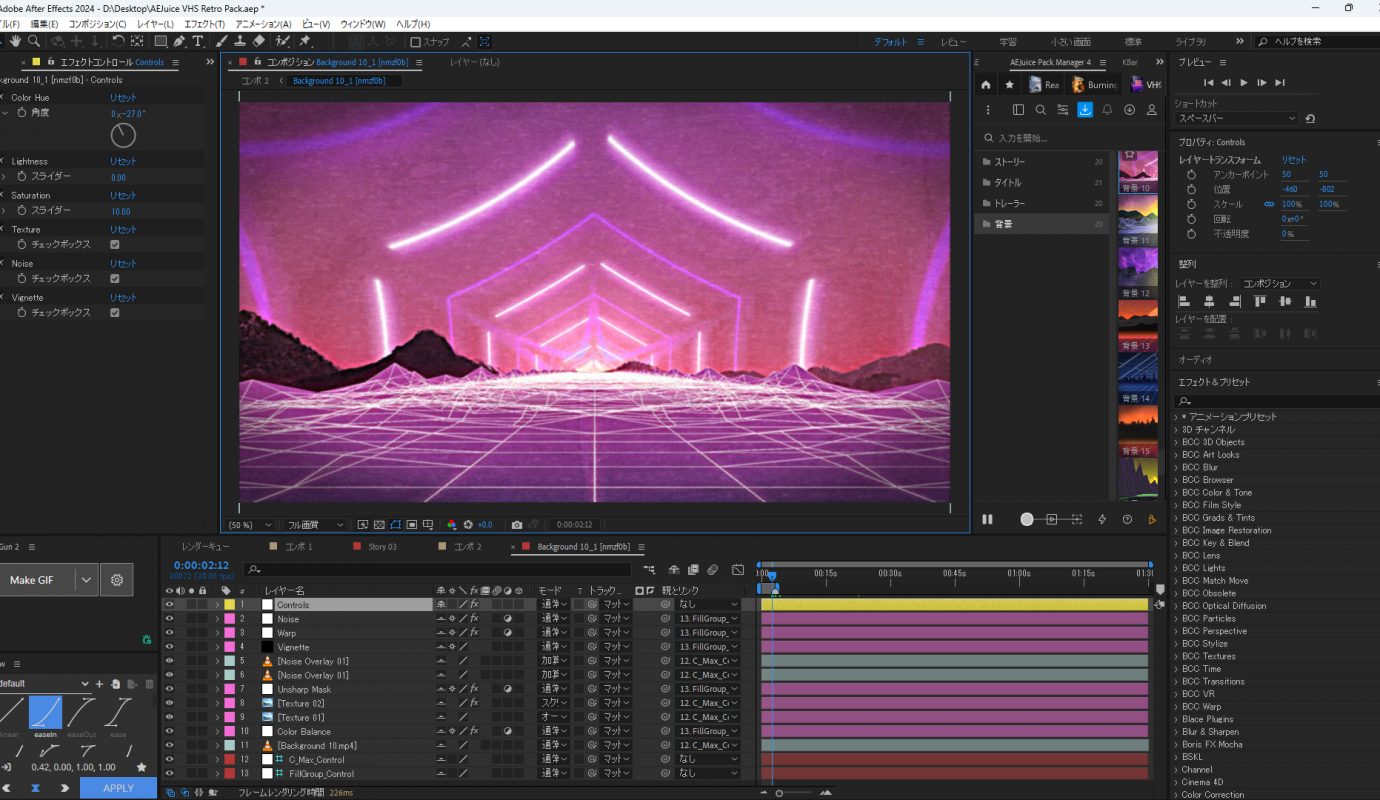Reset the Color Hue effect

[x=123, y=98]
